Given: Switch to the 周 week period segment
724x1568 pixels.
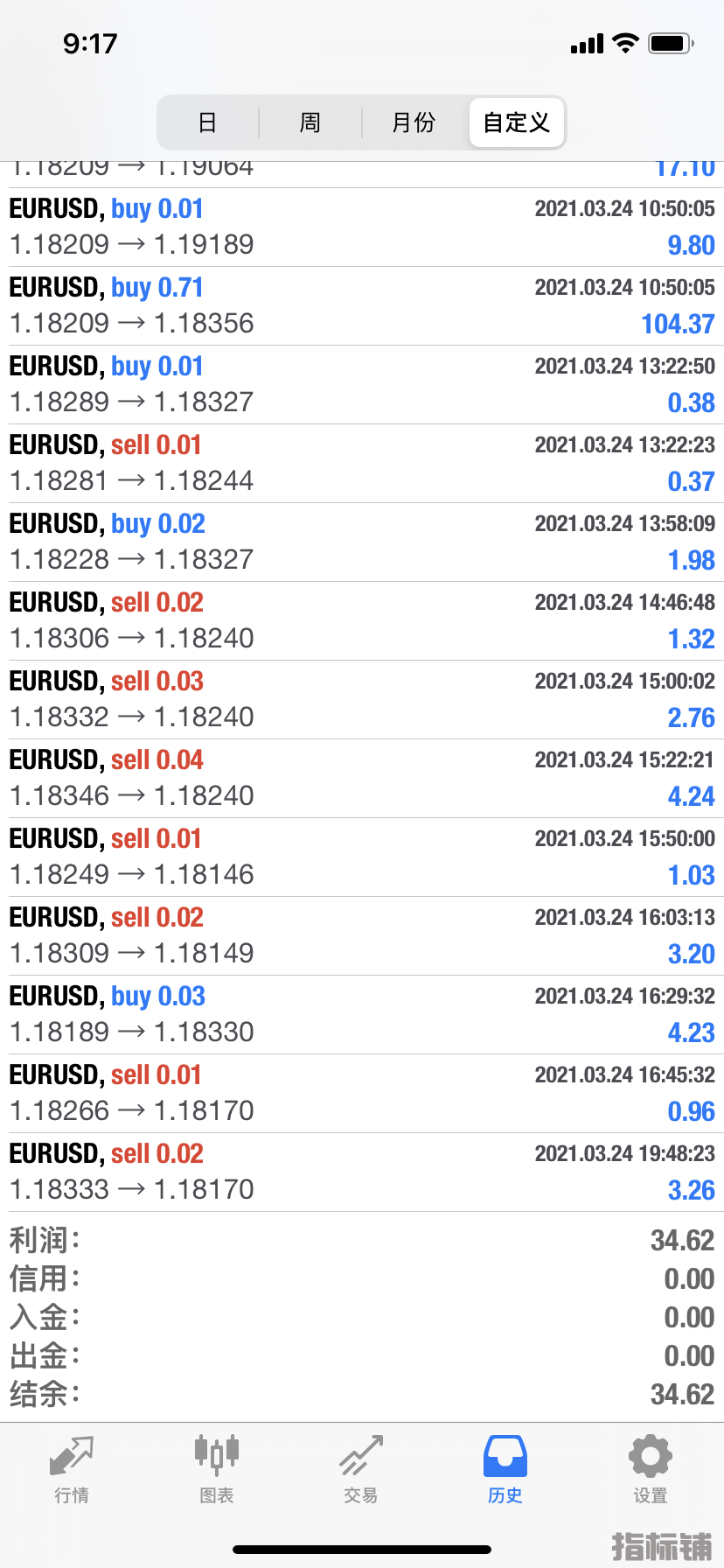Looking at the screenshot, I should coord(310,122).
